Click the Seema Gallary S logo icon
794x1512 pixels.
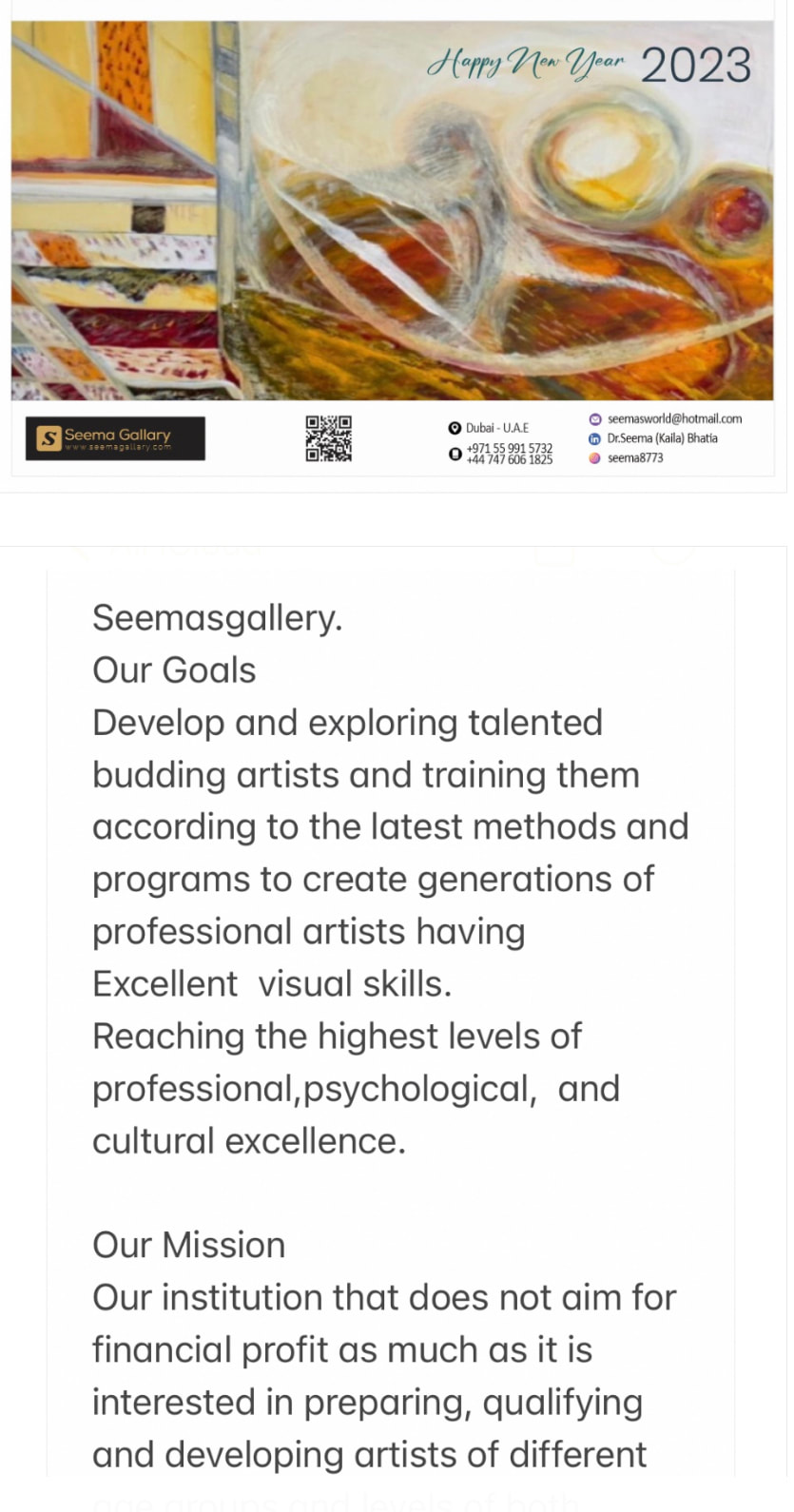point(48,438)
